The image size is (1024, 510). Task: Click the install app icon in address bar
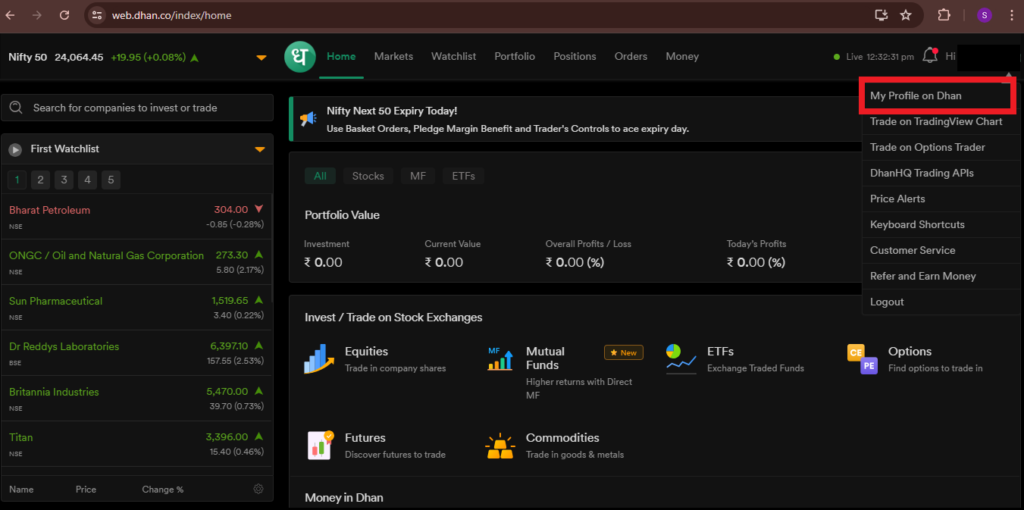coord(881,15)
